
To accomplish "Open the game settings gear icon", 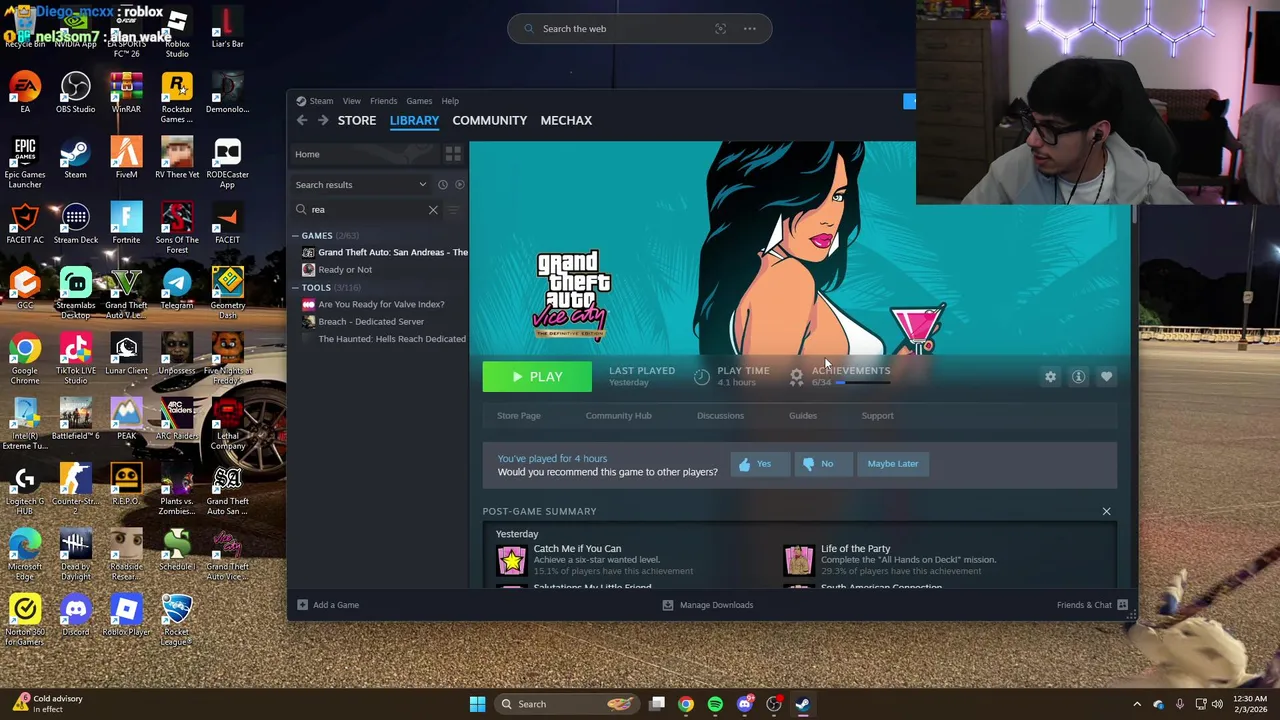I will pos(1050,377).
